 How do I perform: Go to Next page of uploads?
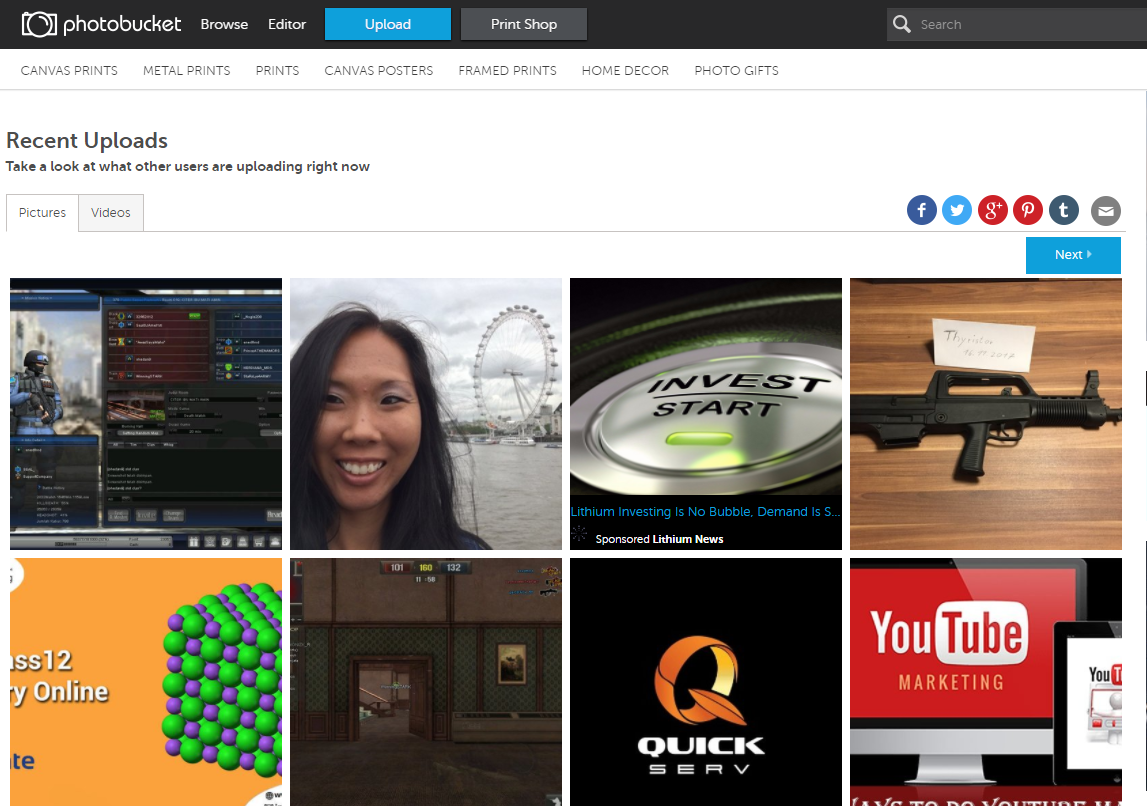pyautogui.click(x=1073, y=255)
